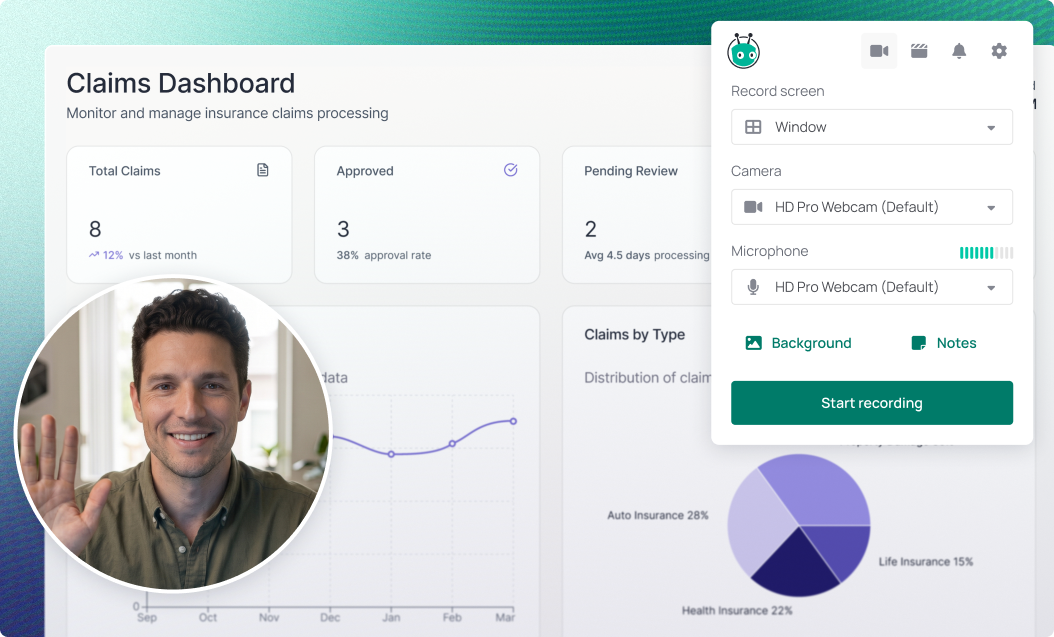Open the Notes button
Viewport: 1054px width, 637px height.
pyautogui.click(x=944, y=343)
